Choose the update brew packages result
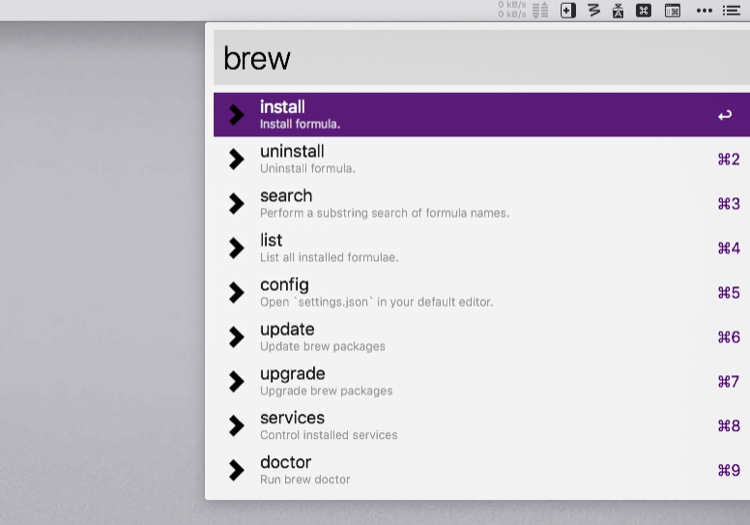This screenshot has width=750, height=525. (482, 337)
